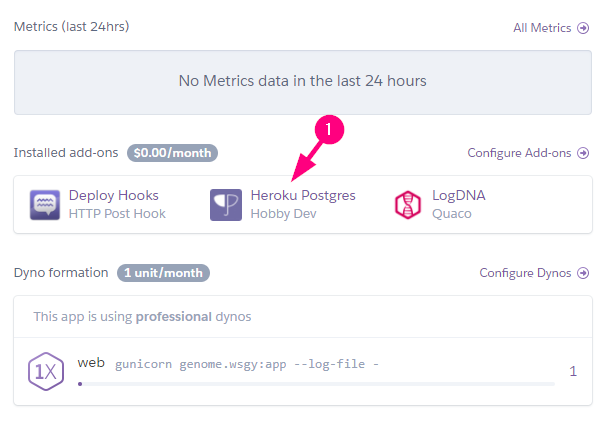601x422 pixels.
Task: Click the LogDNA add-on icon
Action: click(409, 204)
